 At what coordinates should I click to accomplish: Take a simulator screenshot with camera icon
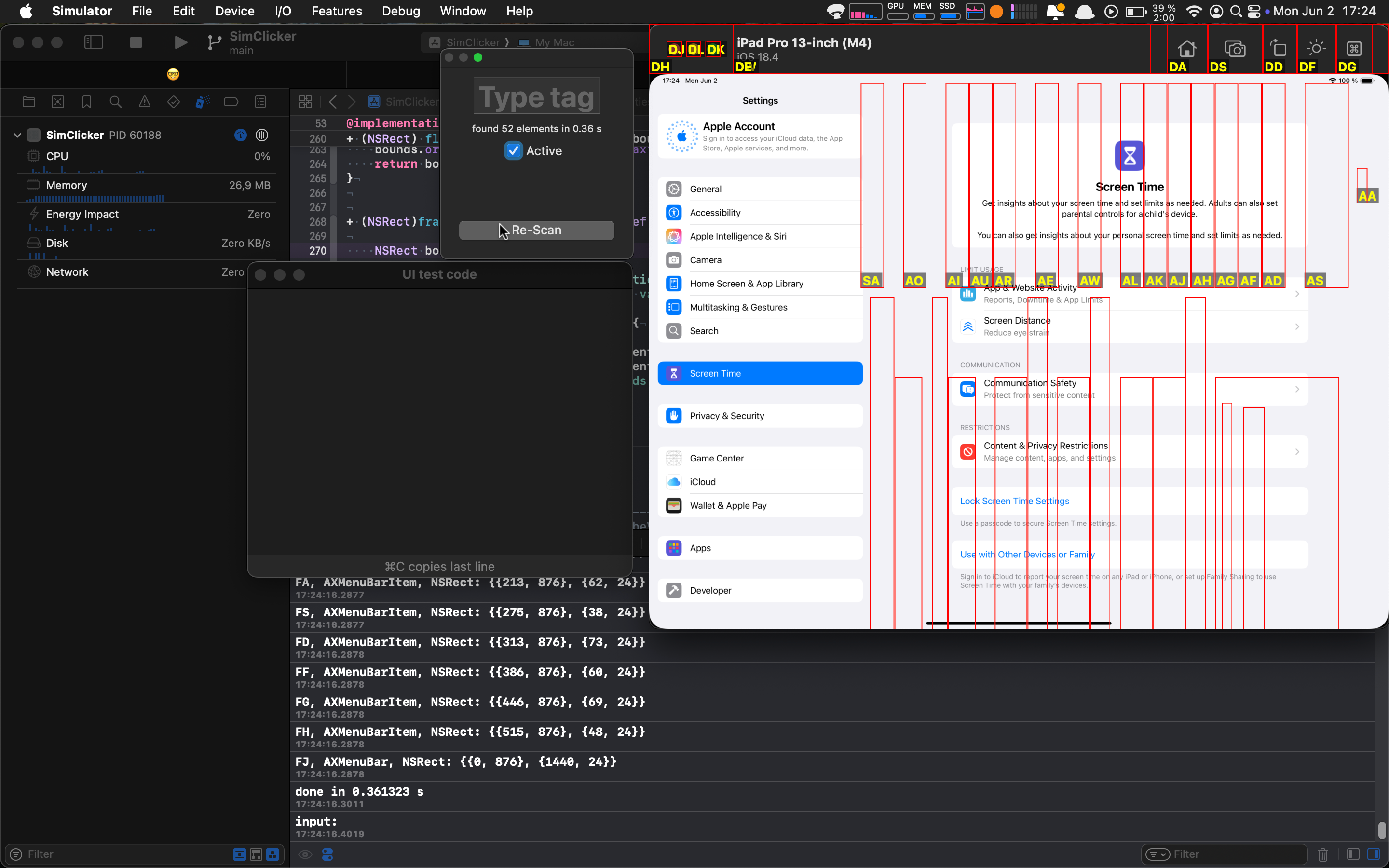pos(1235,48)
